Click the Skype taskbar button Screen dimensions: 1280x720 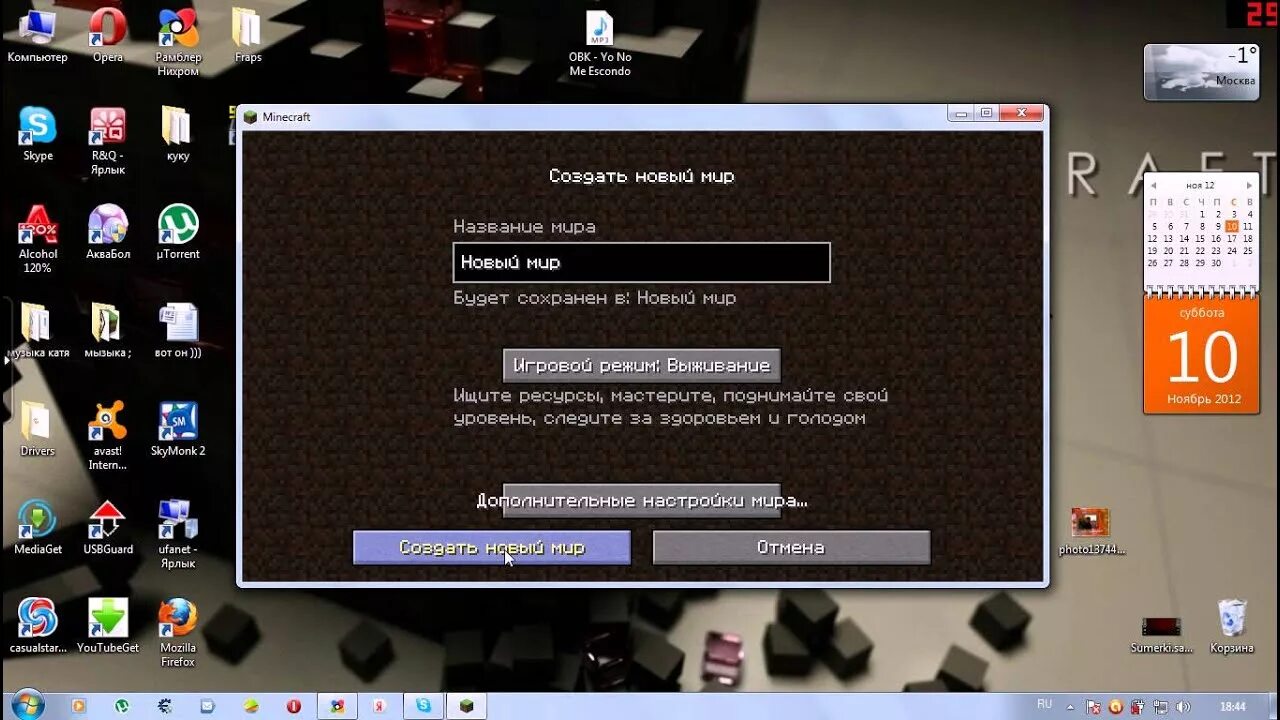(423, 706)
